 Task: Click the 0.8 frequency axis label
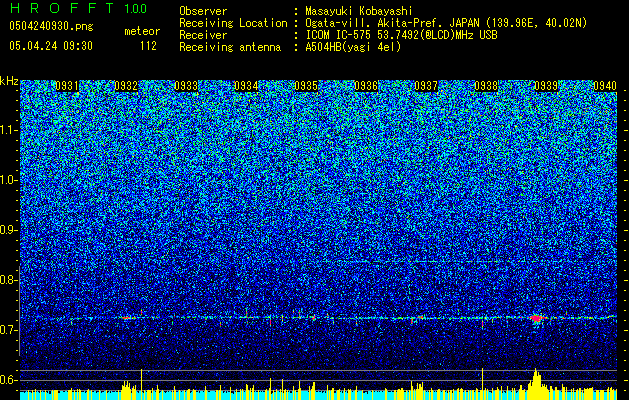pyautogui.click(x=9, y=280)
